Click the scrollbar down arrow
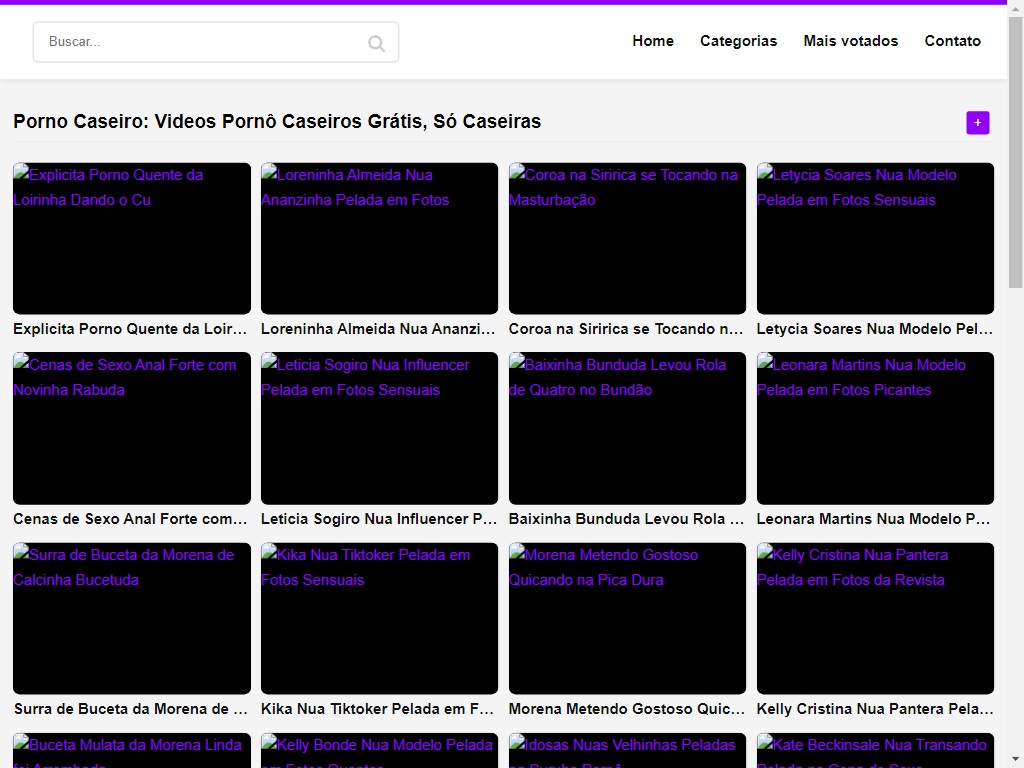Viewport: 1024px width, 768px height. [1015, 758]
